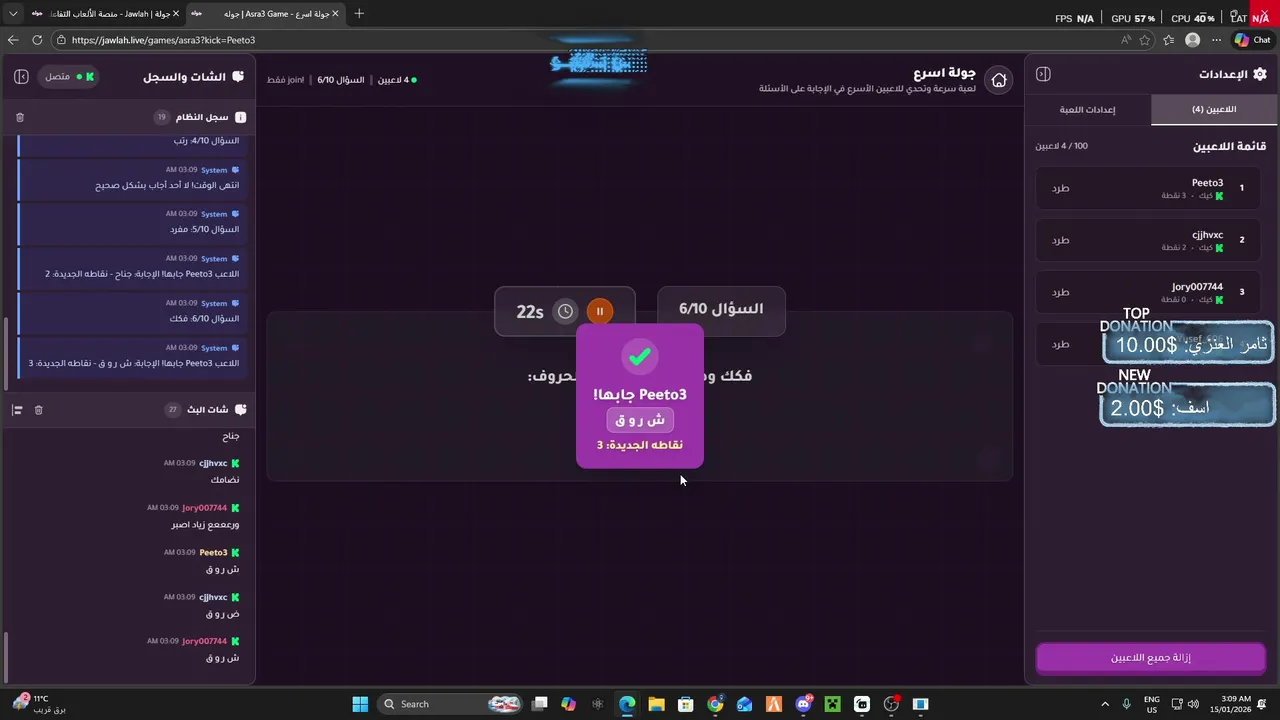Viewport: 1280px width, 720px height.
Task: Collapse the chat and log sidebar
Action: click(21, 77)
